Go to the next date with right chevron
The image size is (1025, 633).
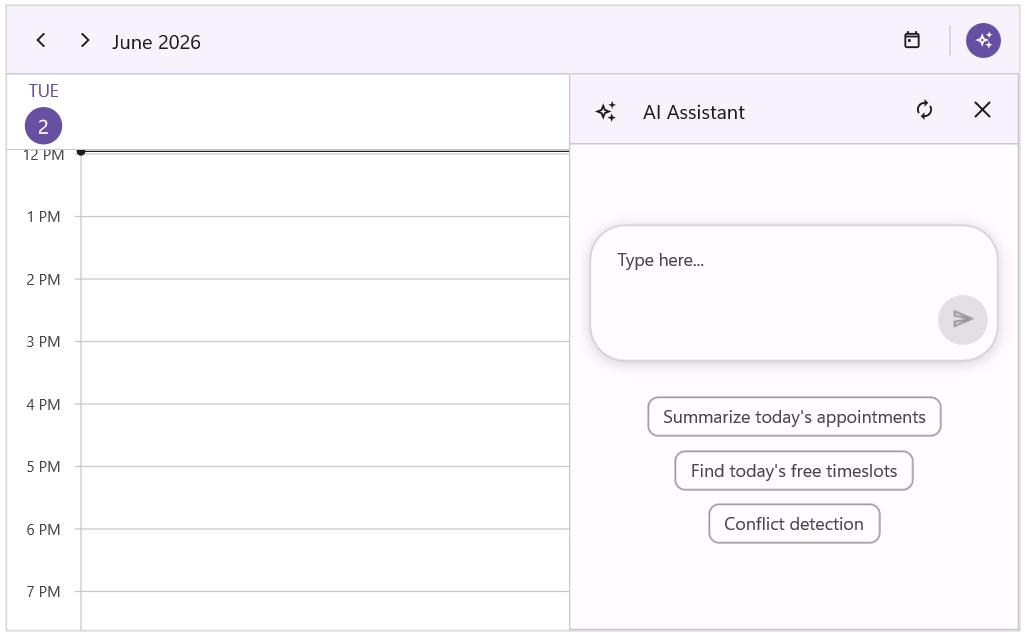84,41
